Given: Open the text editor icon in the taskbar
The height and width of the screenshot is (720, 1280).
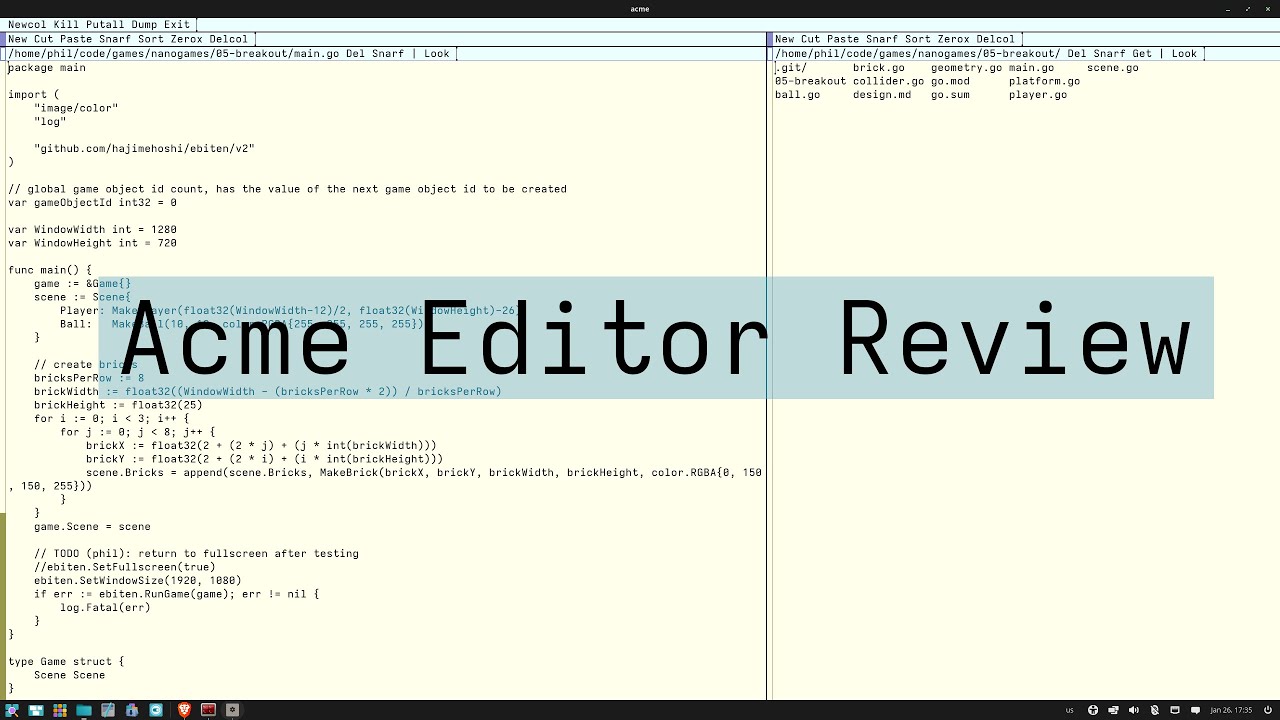Looking at the screenshot, I should [108, 710].
